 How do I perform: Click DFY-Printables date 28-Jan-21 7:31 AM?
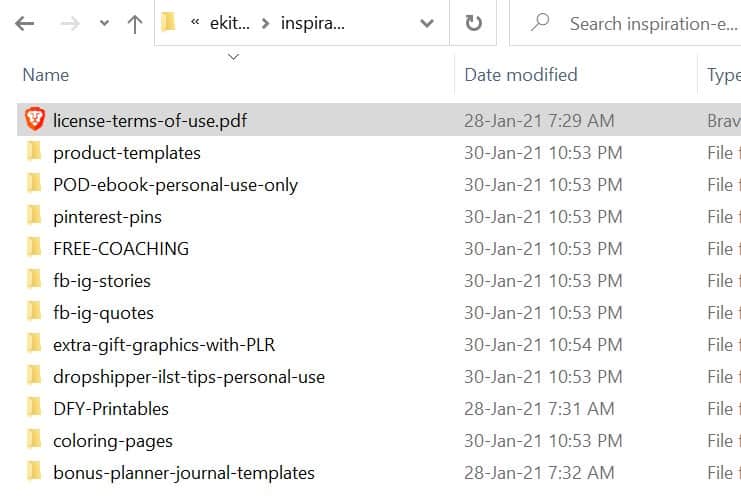click(x=539, y=409)
